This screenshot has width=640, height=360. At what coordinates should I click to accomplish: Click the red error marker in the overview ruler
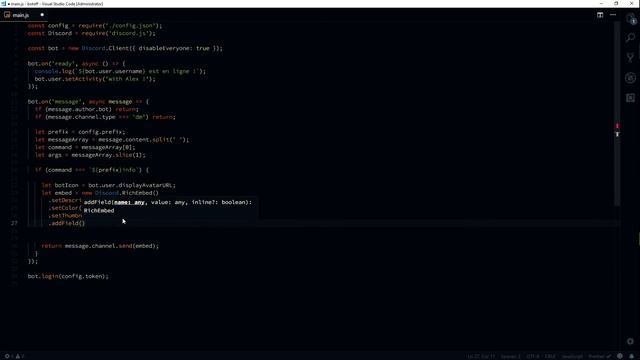tap(617, 126)
